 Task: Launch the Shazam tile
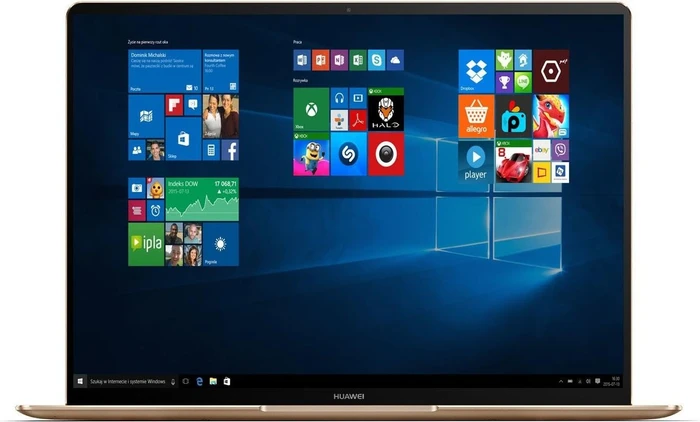coord(349,154)
